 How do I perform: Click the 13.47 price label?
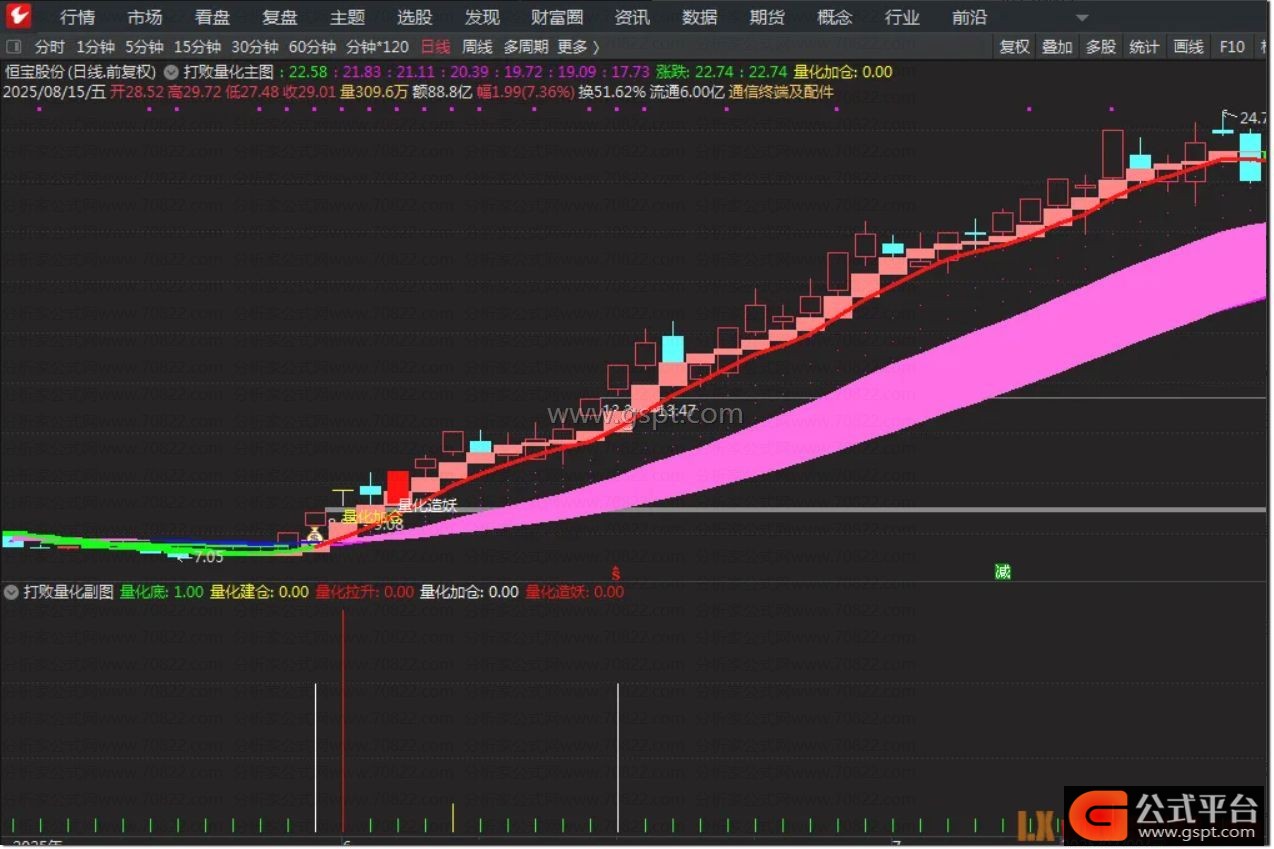677,411
